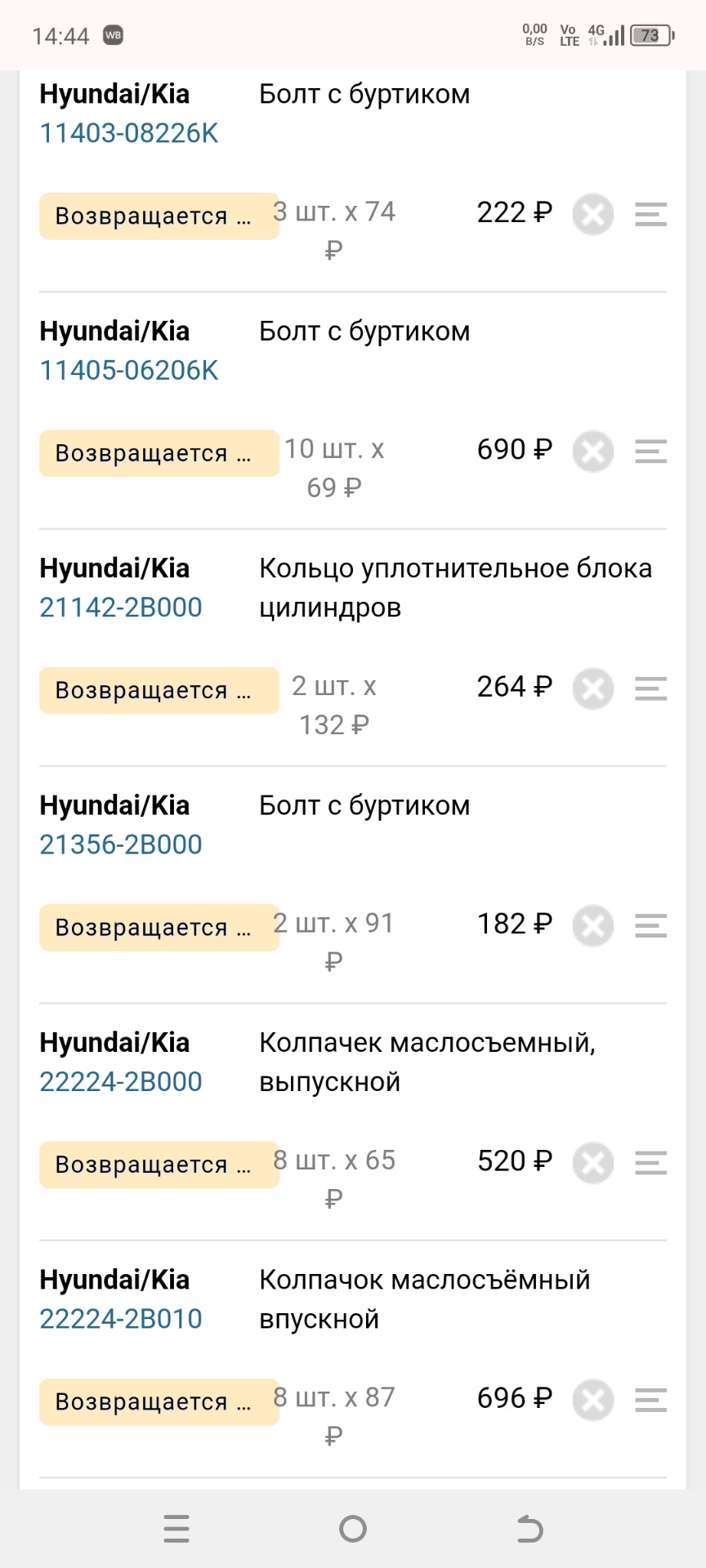Remove item 21142-2B000 using X icon
706x1568 pixels.
pos(593,688)
